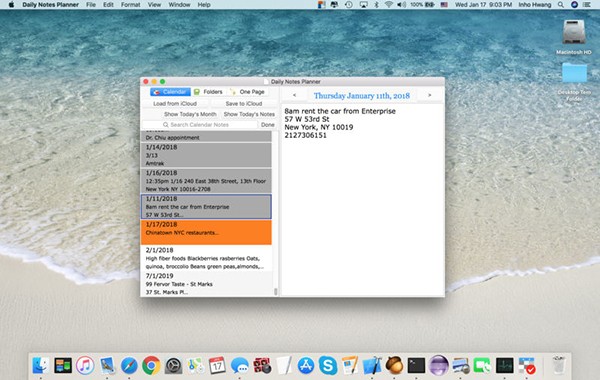Click the battery status indicator

(x=422, y=5)
